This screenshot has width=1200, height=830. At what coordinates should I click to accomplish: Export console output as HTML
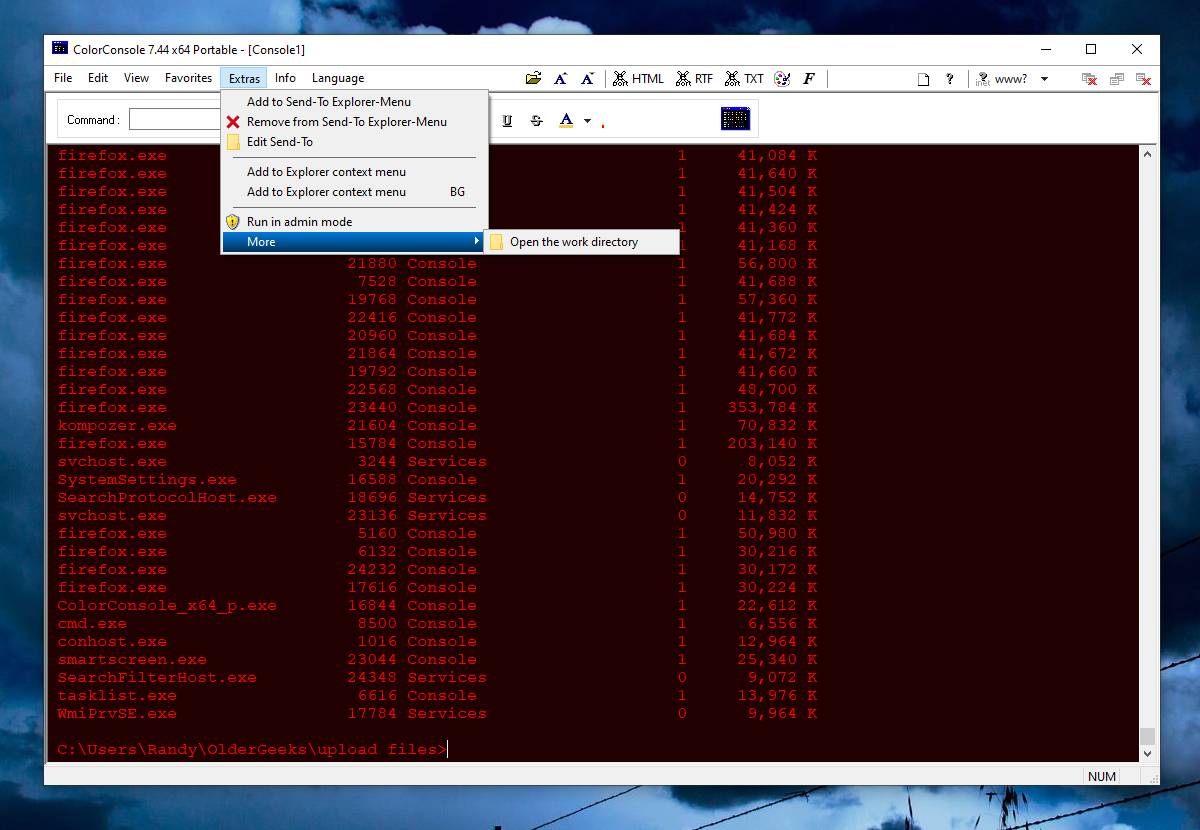click(638, 78)
